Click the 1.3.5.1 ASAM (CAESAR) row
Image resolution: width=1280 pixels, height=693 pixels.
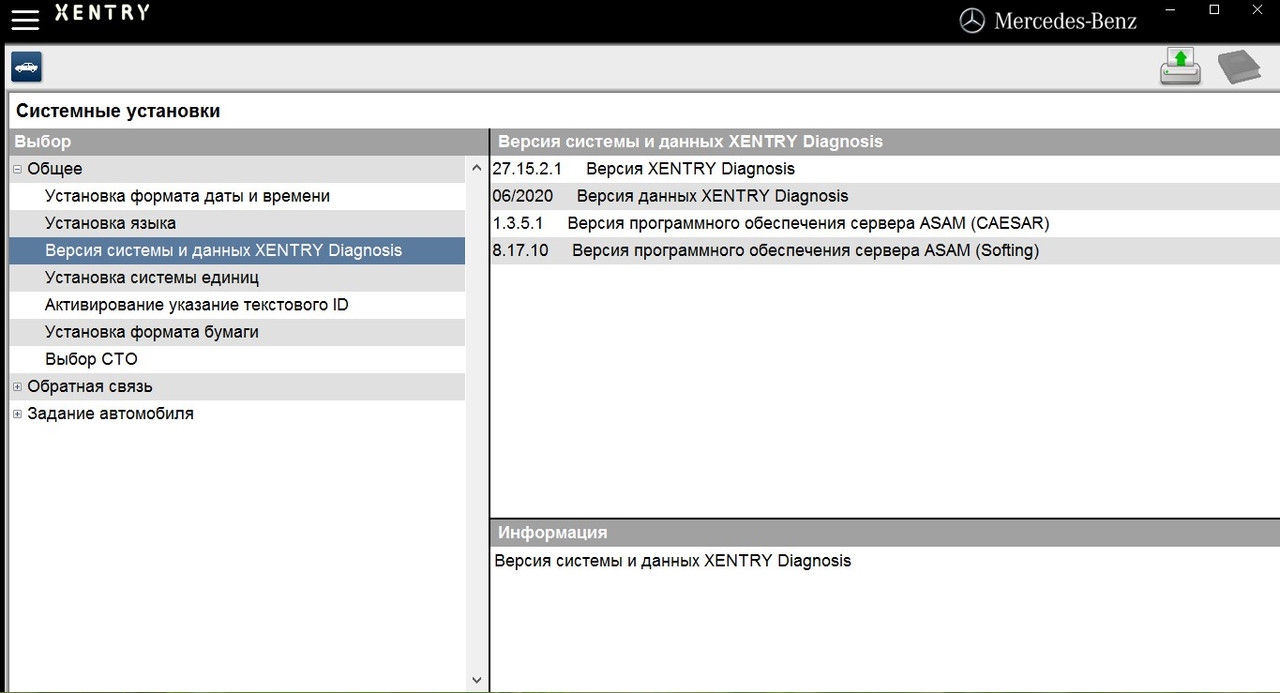coord(885,223)
